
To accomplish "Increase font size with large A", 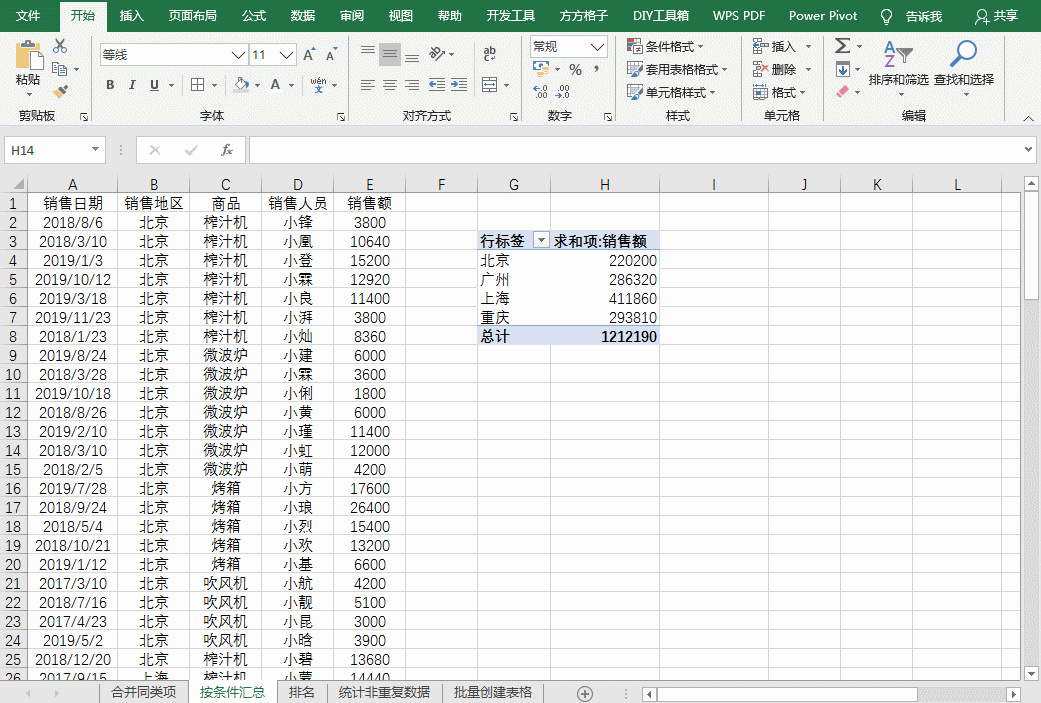I will pyautogui.click(x=309, y=54).
